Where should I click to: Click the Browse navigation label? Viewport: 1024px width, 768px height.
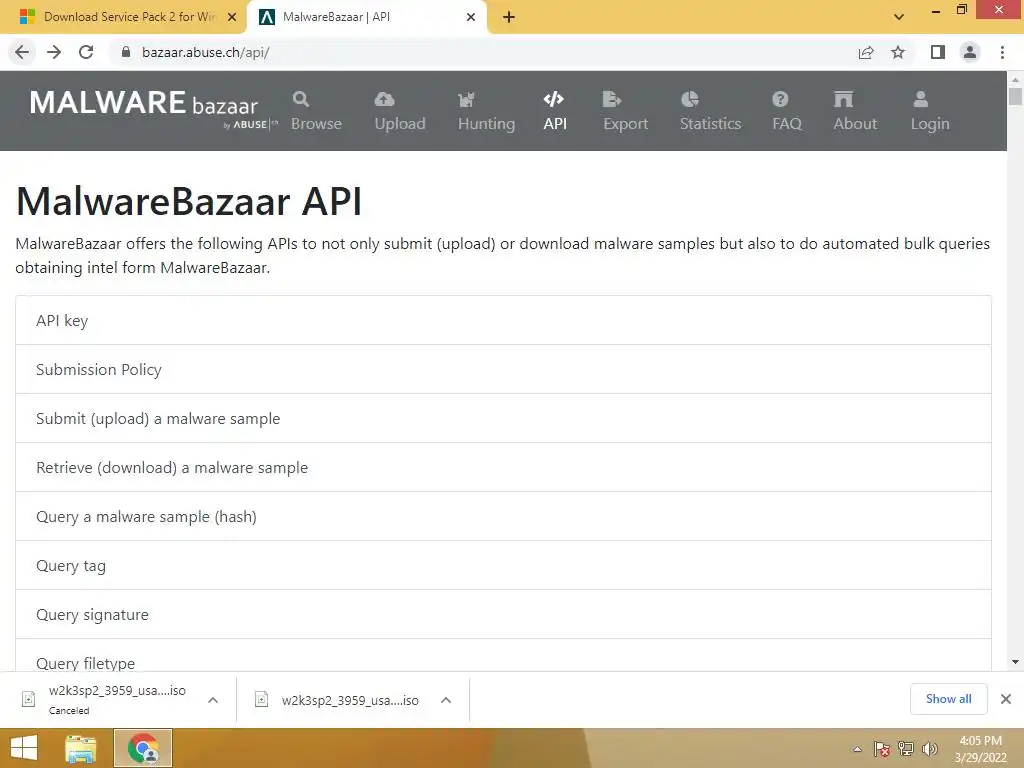[317, 123]
